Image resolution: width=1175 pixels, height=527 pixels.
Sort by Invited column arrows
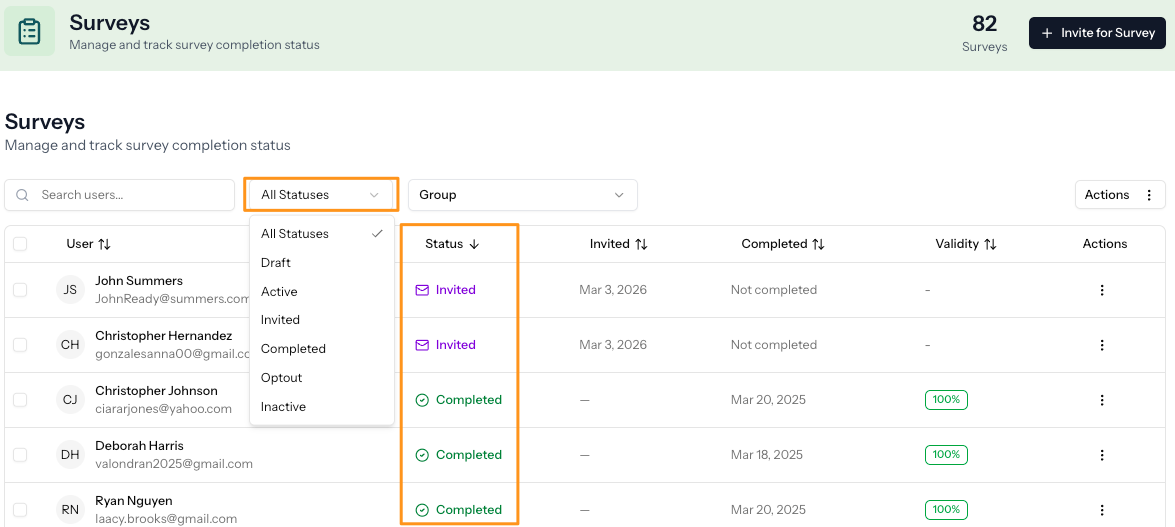(641, 244)
